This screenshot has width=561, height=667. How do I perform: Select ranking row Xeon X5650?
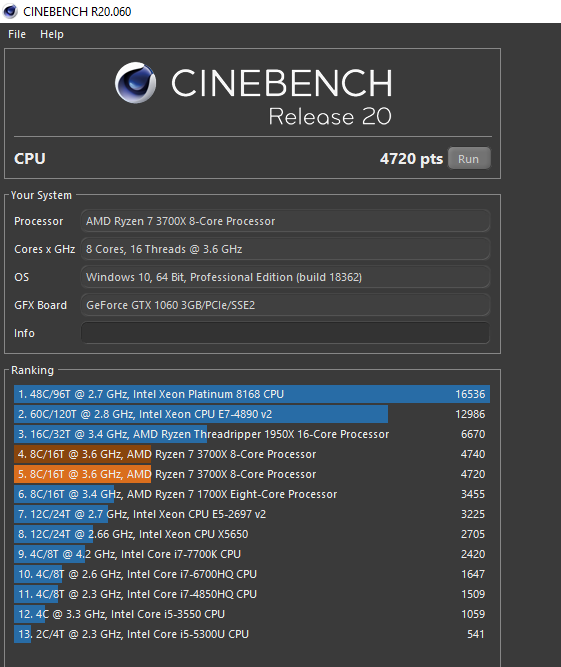[252, 534]
